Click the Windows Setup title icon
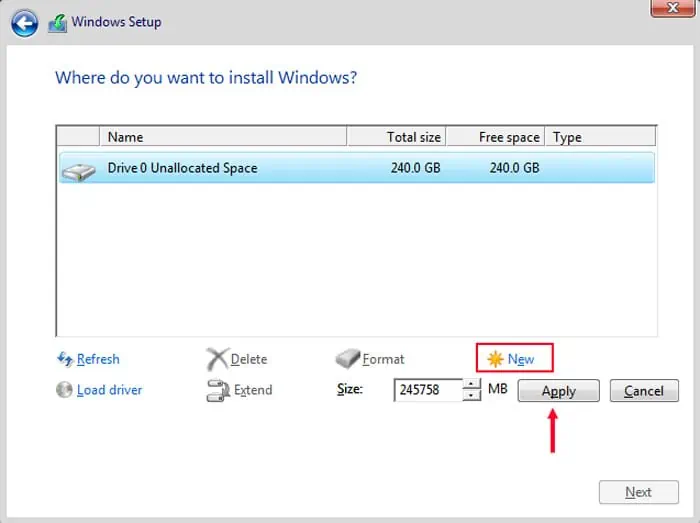Image resolution: width=700 pixels, height=523 pixels. click(x=58, y=23)
